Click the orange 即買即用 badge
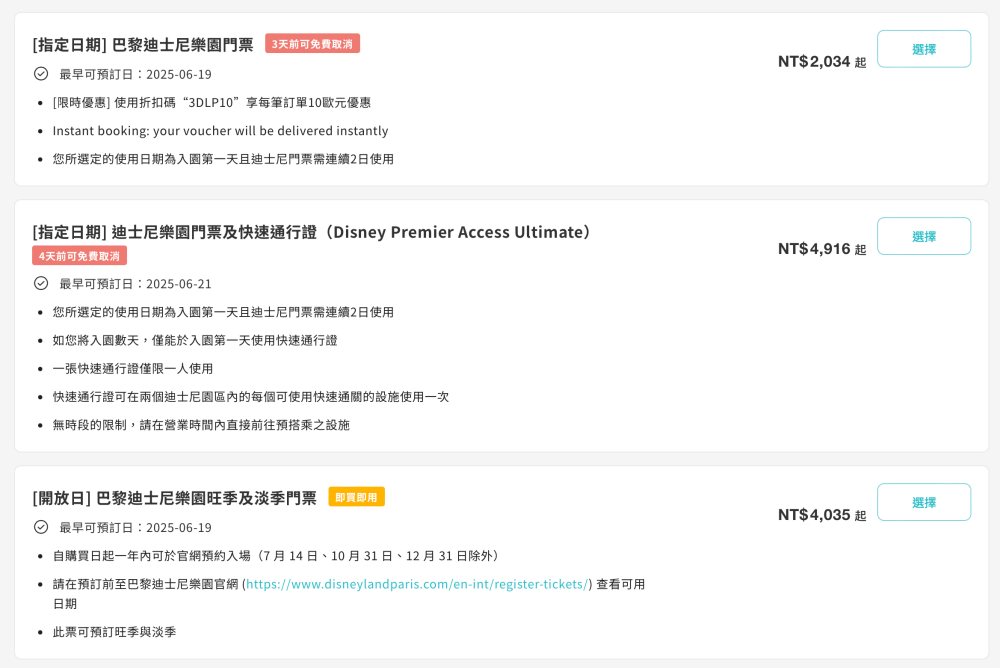The width and height of the screenshot is (1000, 668). click(x=356, y=497)
